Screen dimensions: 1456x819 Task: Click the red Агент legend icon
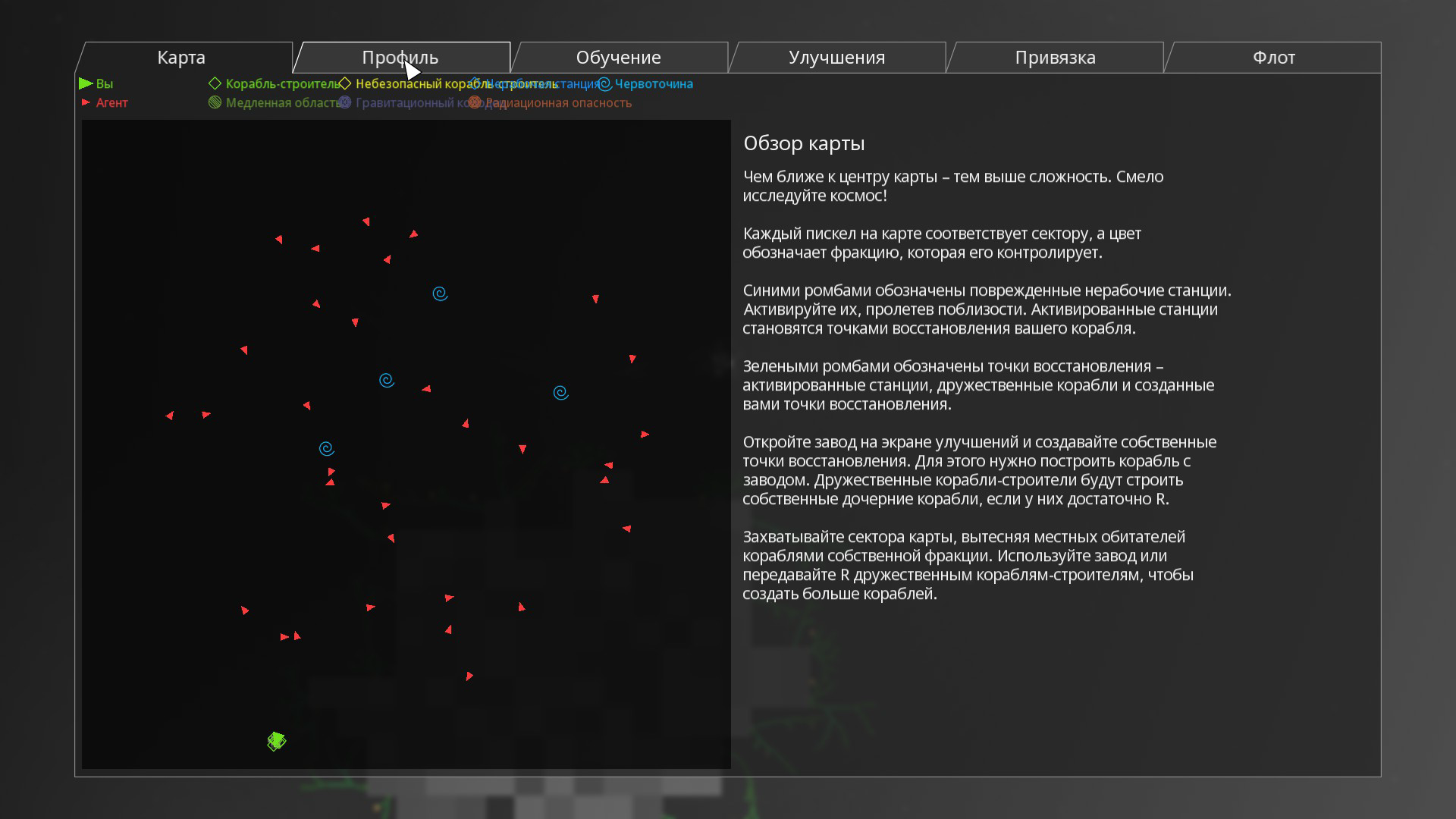click(86, 102)
